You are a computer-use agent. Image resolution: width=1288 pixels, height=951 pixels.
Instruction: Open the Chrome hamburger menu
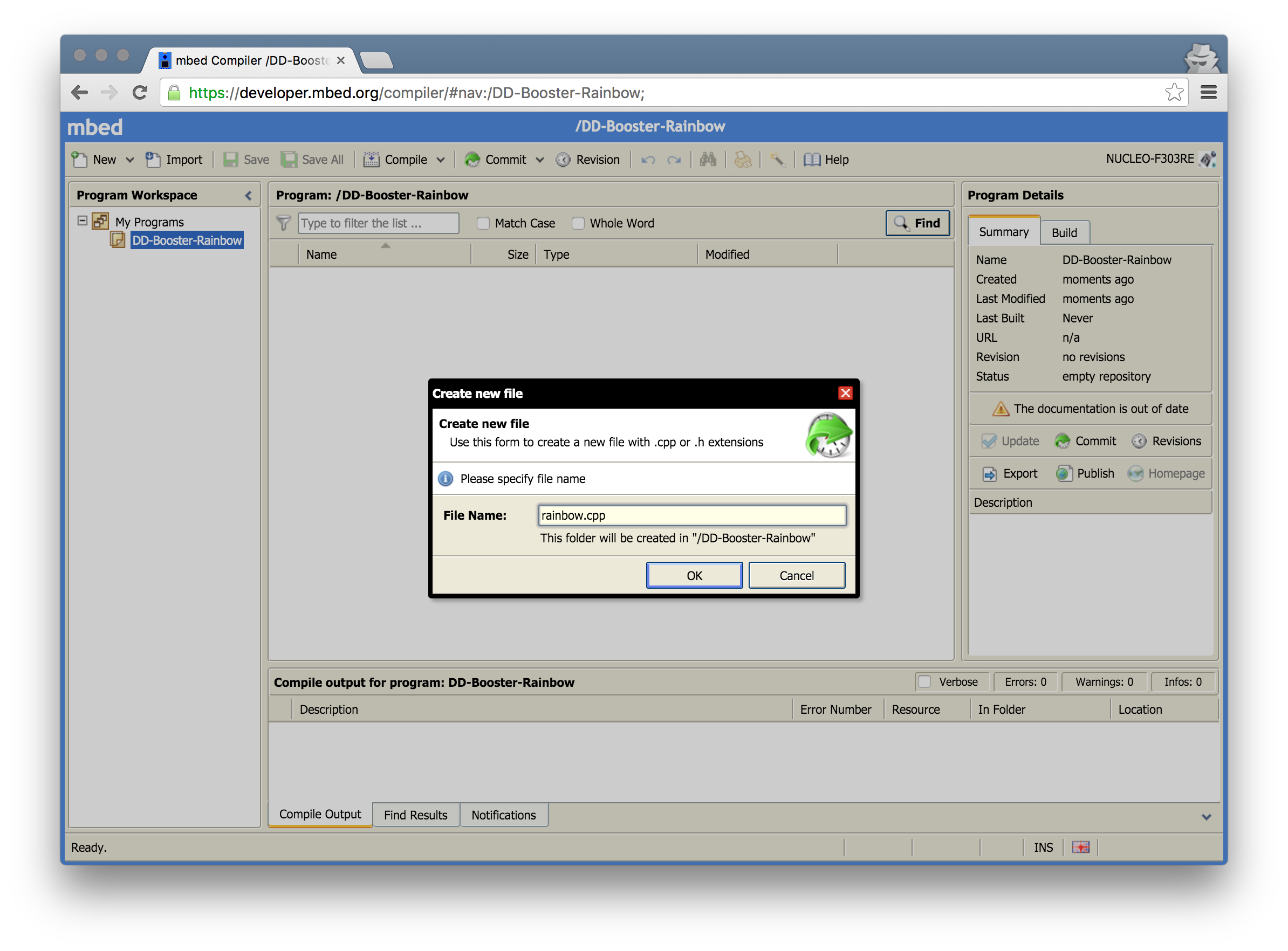click(1208, 92)
